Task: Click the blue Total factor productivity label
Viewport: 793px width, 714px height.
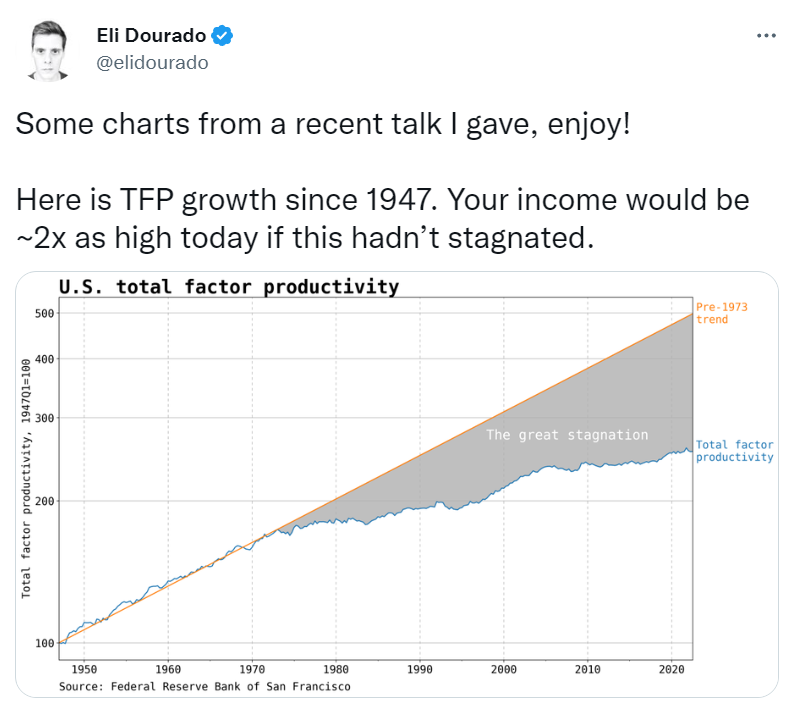Action: point(734,451)
